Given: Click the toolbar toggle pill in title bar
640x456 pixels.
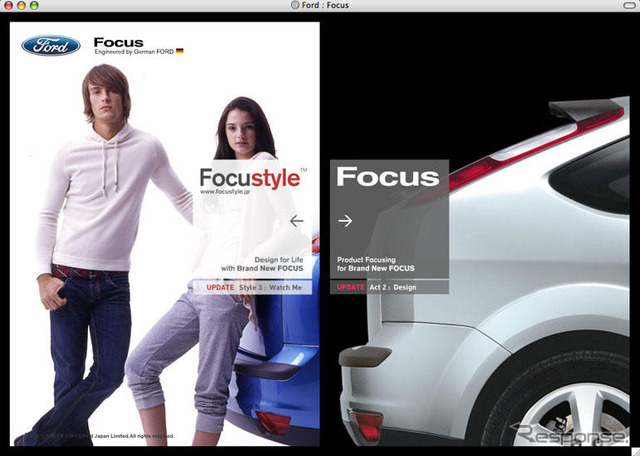Looking at the screenshot, I should click(629, 5).
